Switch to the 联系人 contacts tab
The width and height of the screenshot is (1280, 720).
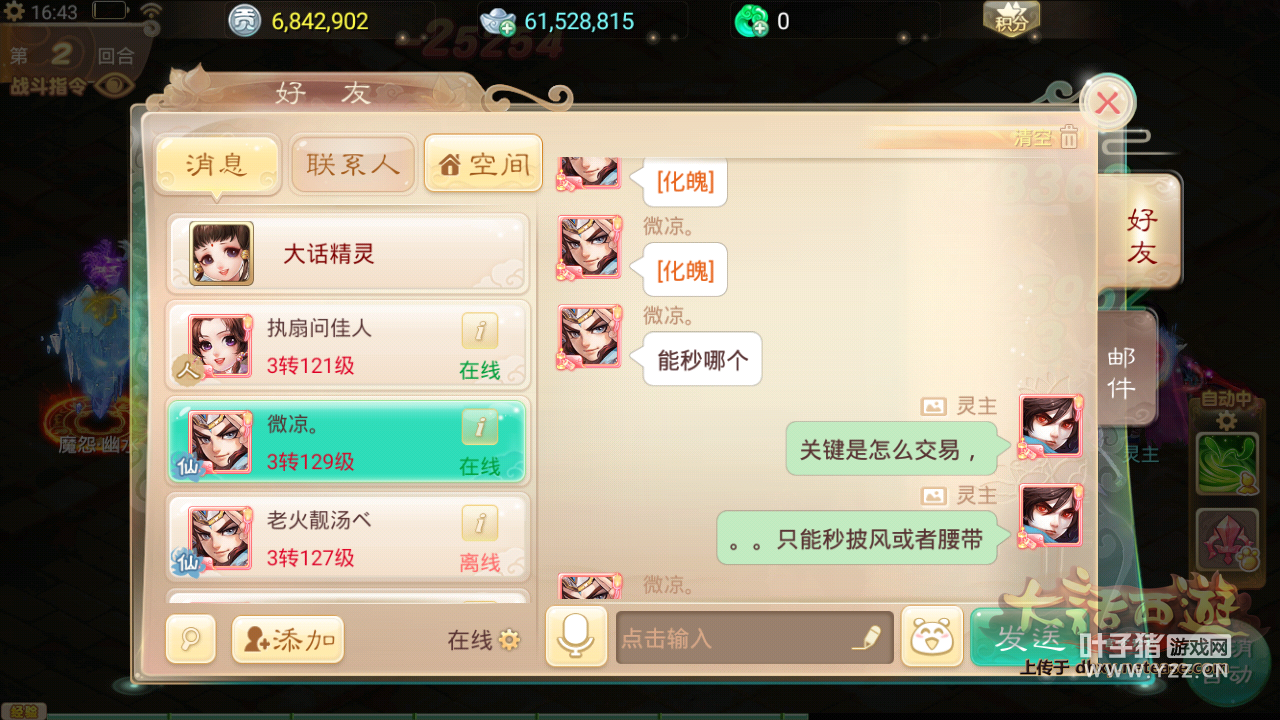[353, 164]
